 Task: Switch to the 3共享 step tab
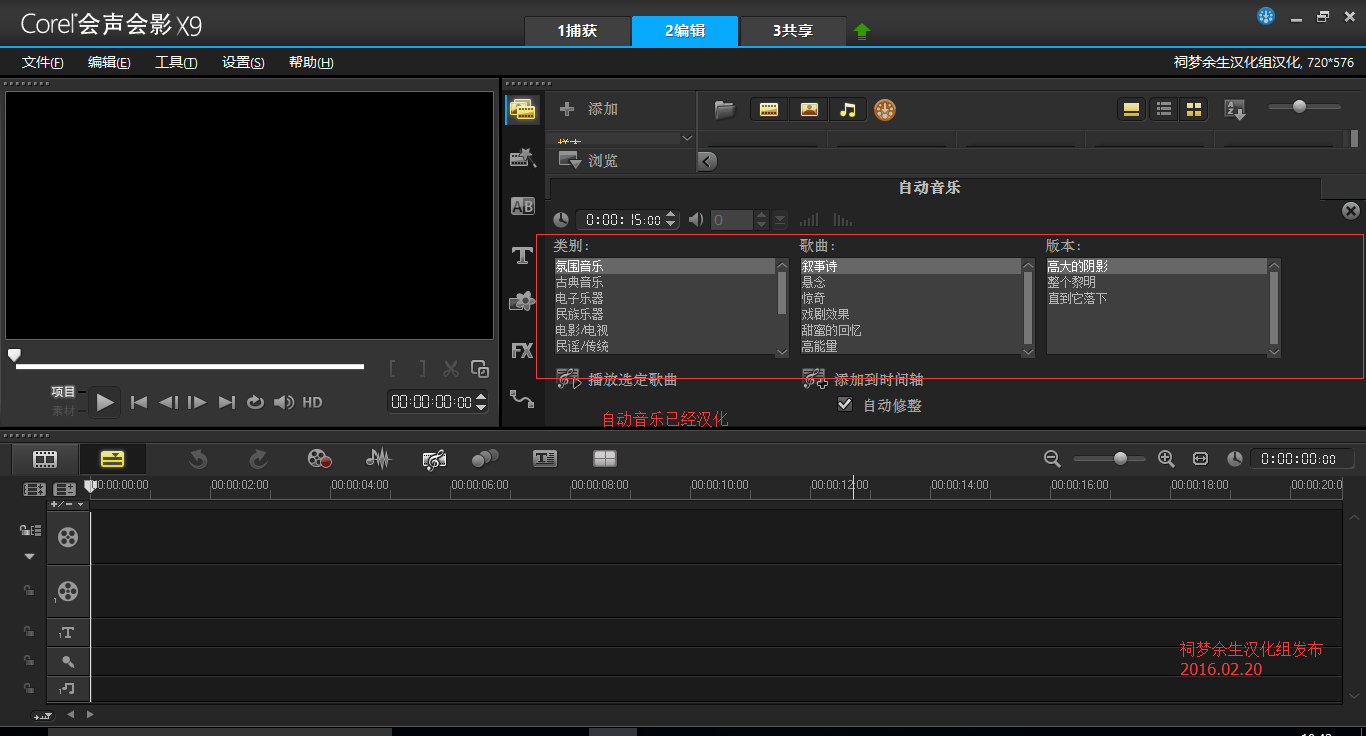coord(793,31)
